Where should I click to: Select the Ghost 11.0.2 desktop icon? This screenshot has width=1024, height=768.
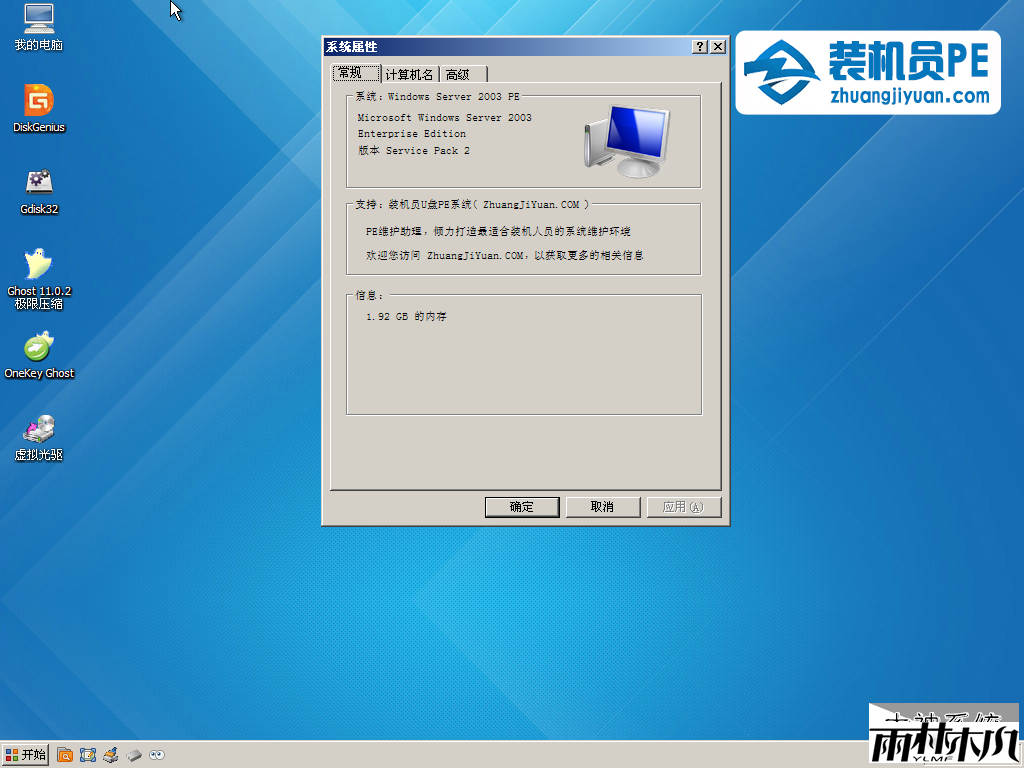[38, 266]
